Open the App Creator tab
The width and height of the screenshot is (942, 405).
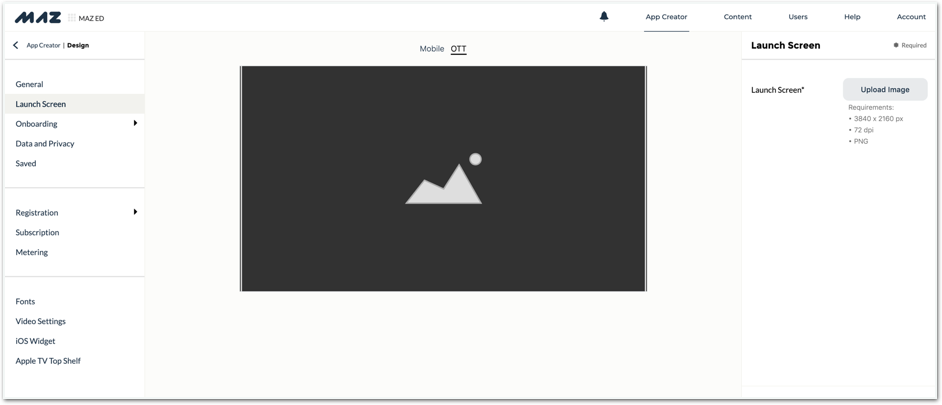coord(666,17)
